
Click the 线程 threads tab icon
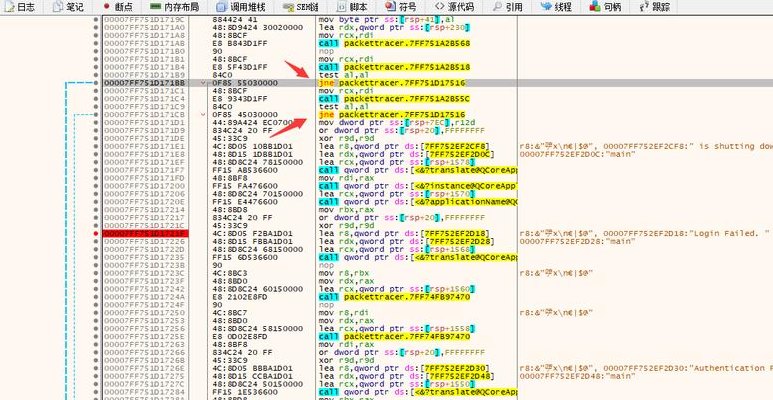(x=546, y=7)
